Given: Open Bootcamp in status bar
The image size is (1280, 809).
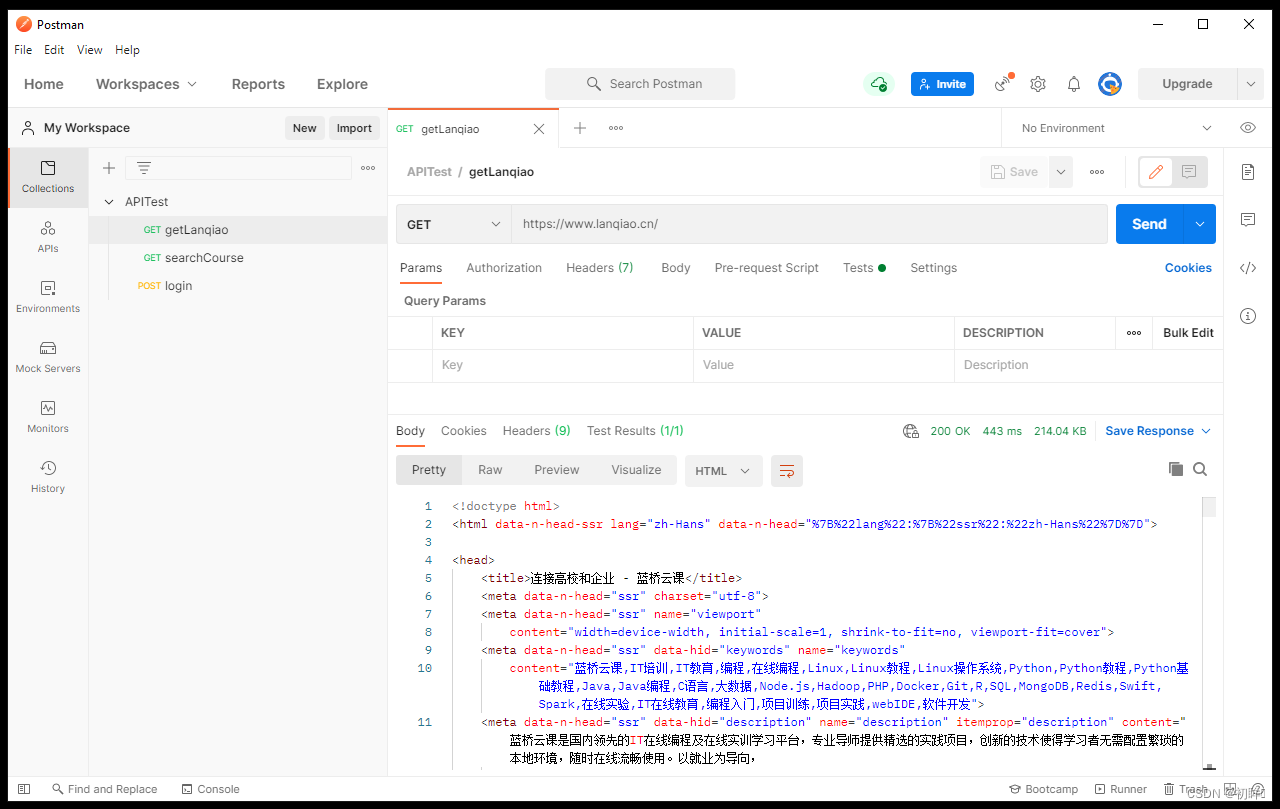Looking at the screenshot, I should [1044, 789].
